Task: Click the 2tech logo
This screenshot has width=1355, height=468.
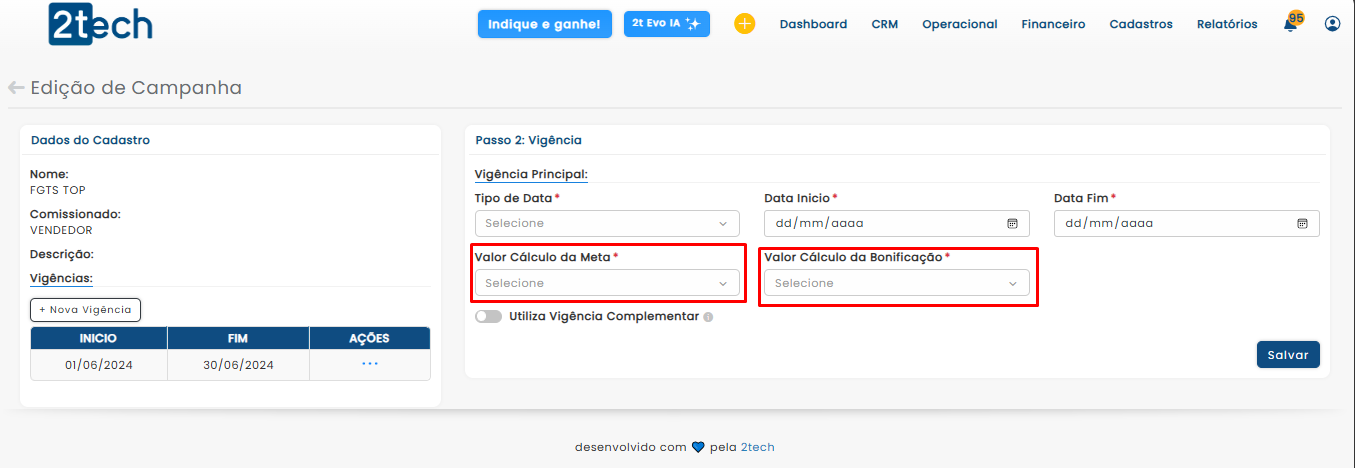Action: pos(100,24)
